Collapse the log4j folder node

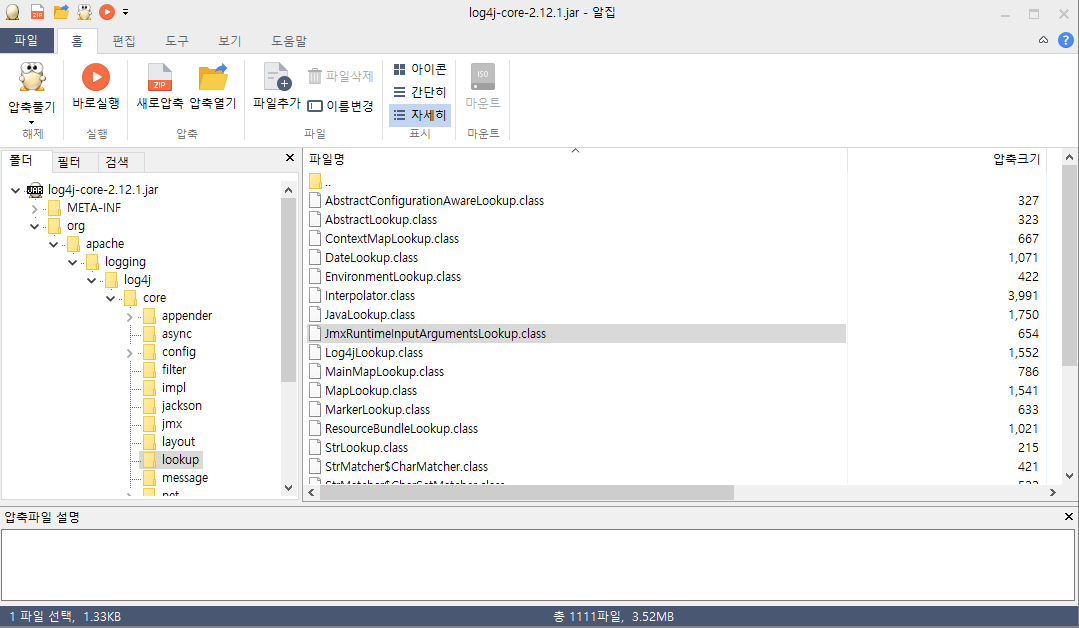[92, 280]
